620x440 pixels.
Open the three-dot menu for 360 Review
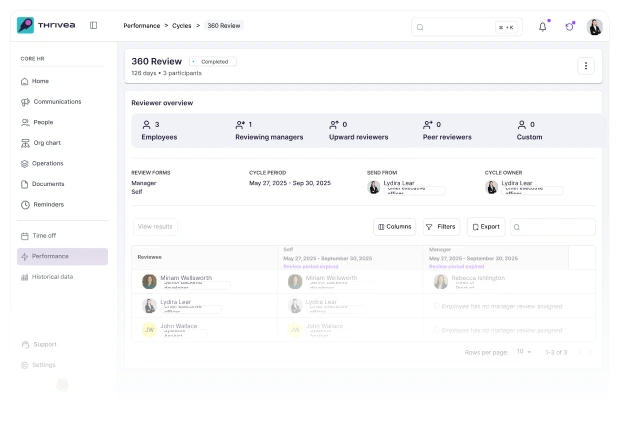586,66
